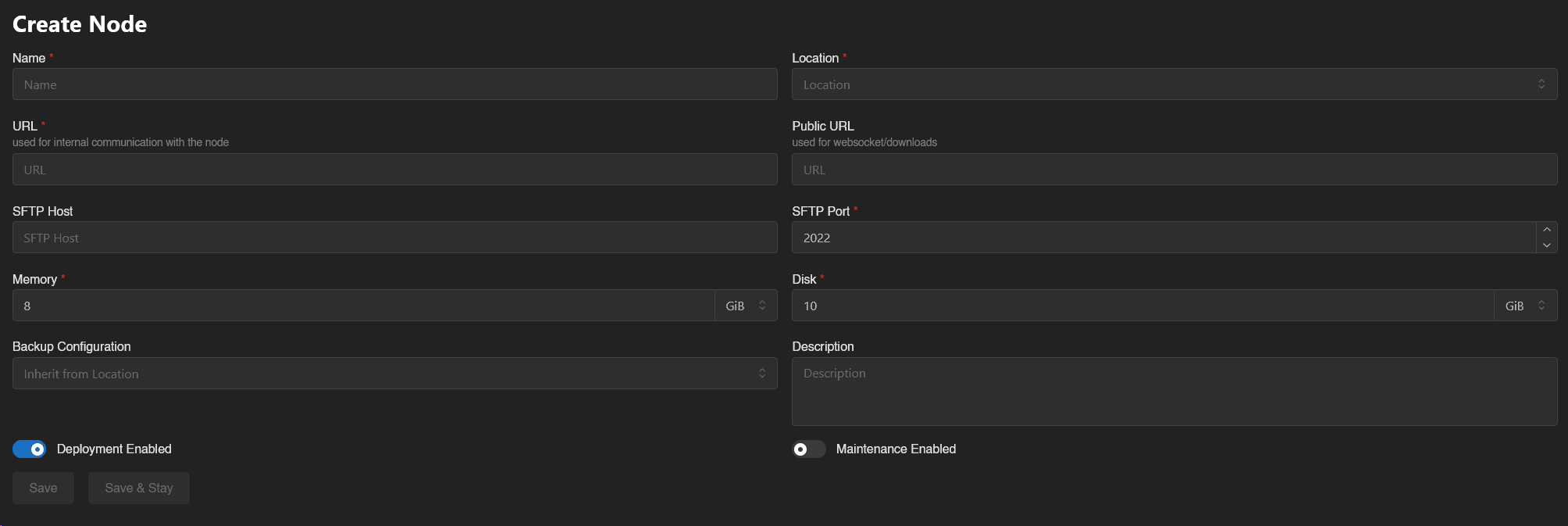Click the Save button
The image size is (1568, 526).
point(43,488)
